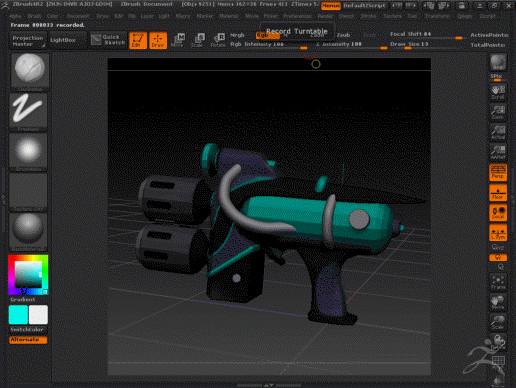Select the white secondary color swatch
516x388 pixels.
38,315
